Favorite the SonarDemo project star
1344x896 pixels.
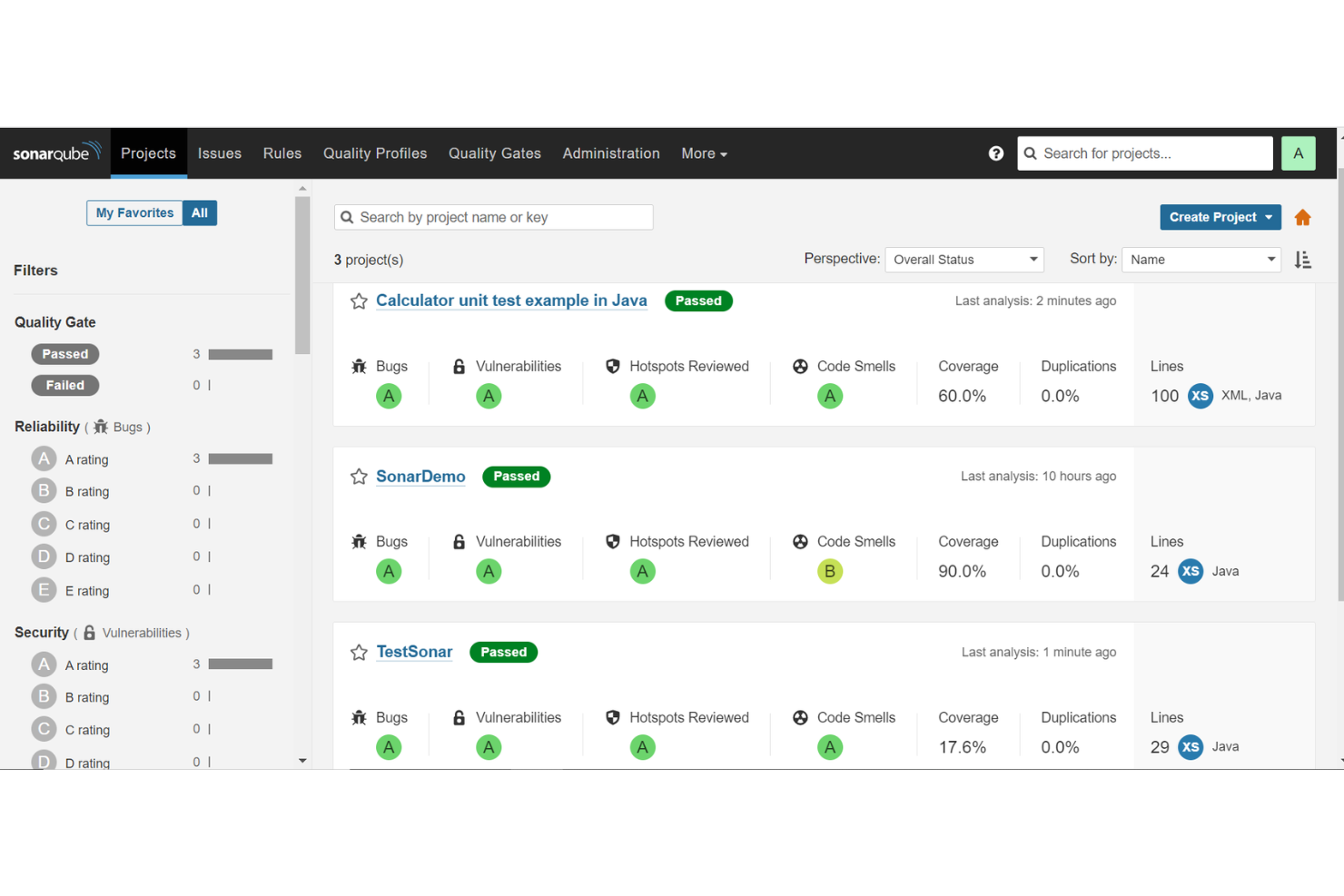point(359,477)
